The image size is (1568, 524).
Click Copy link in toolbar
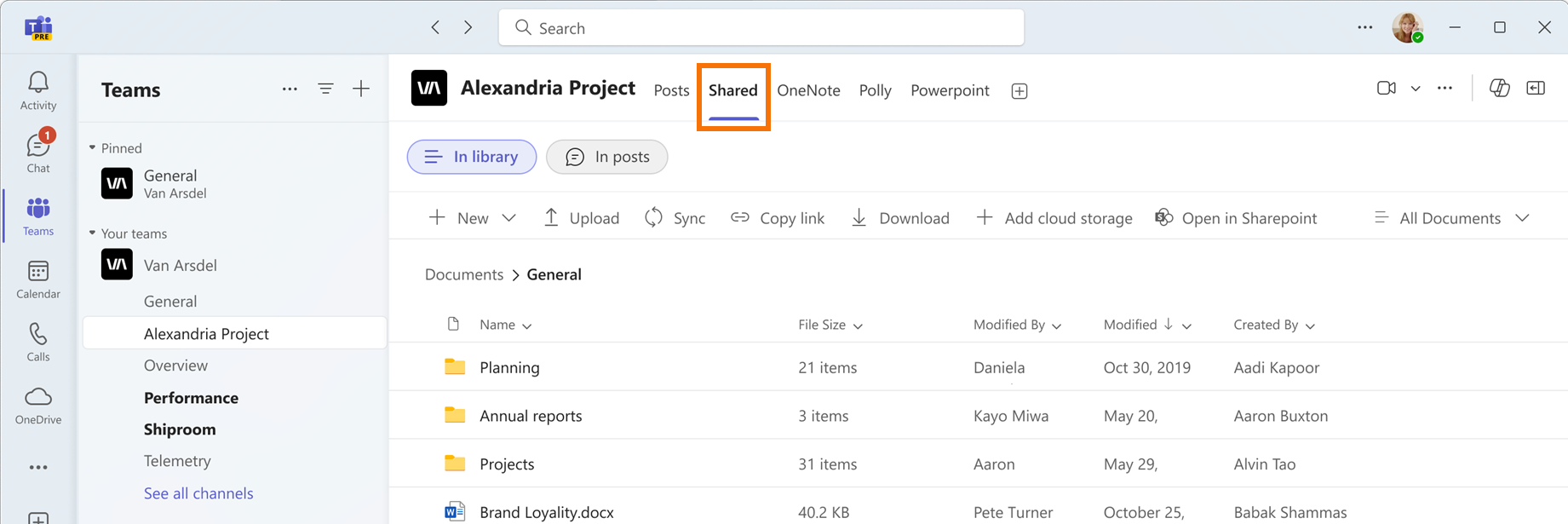pyautogui.click(x=778, y=218)
